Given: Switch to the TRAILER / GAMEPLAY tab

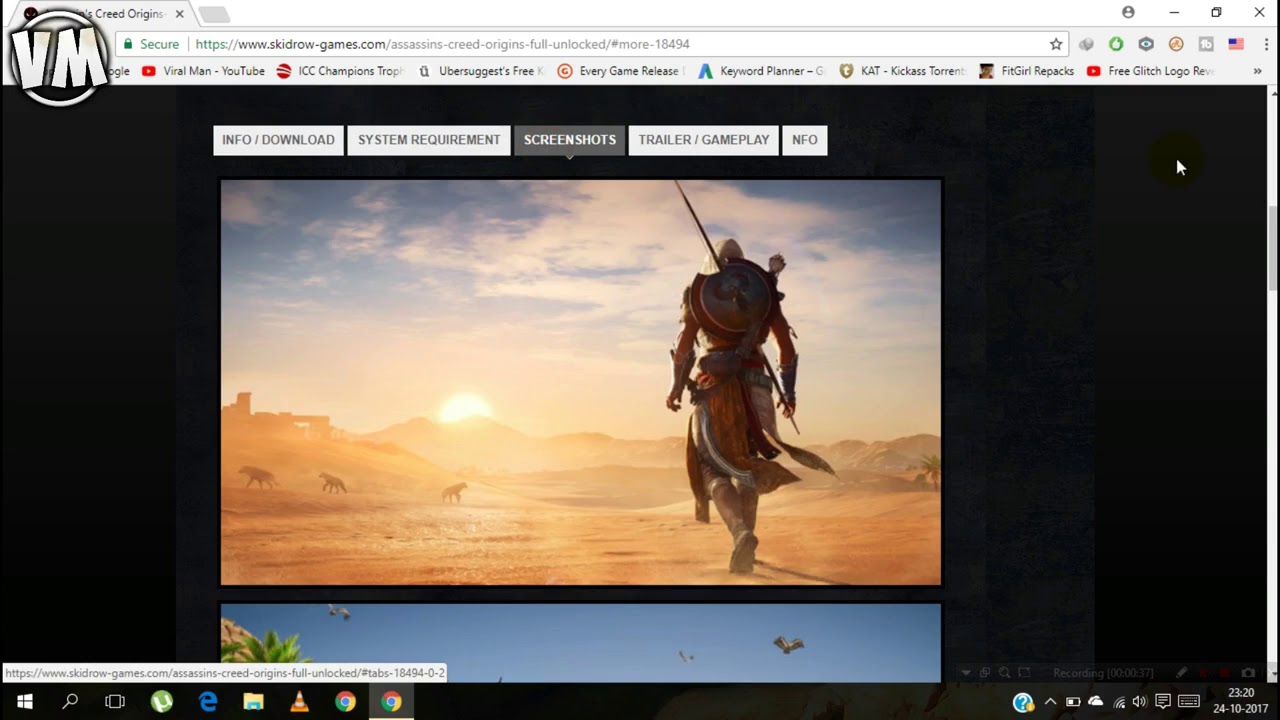Looking at the screenshot, I should click(x=704, y=140).
